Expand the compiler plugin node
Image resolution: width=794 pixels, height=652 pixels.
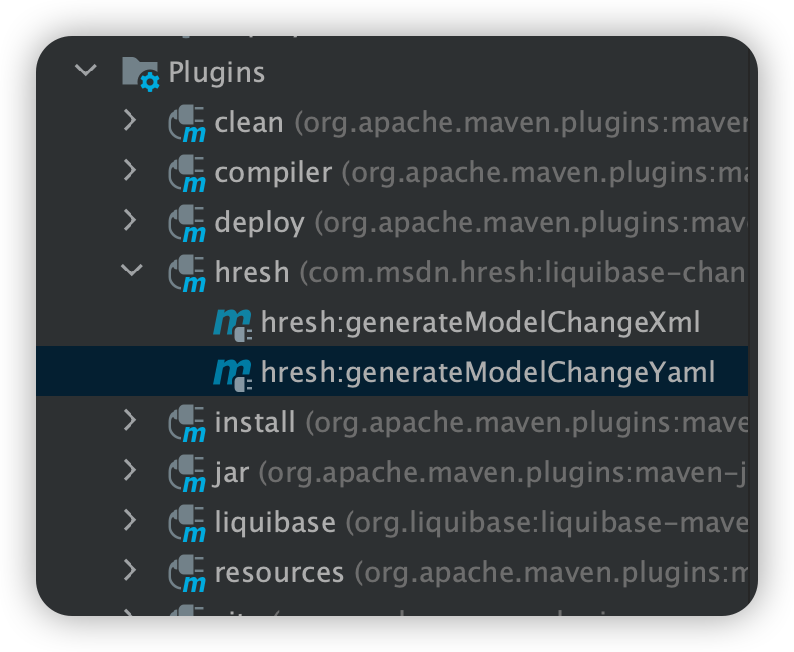[x=130, y=170]
